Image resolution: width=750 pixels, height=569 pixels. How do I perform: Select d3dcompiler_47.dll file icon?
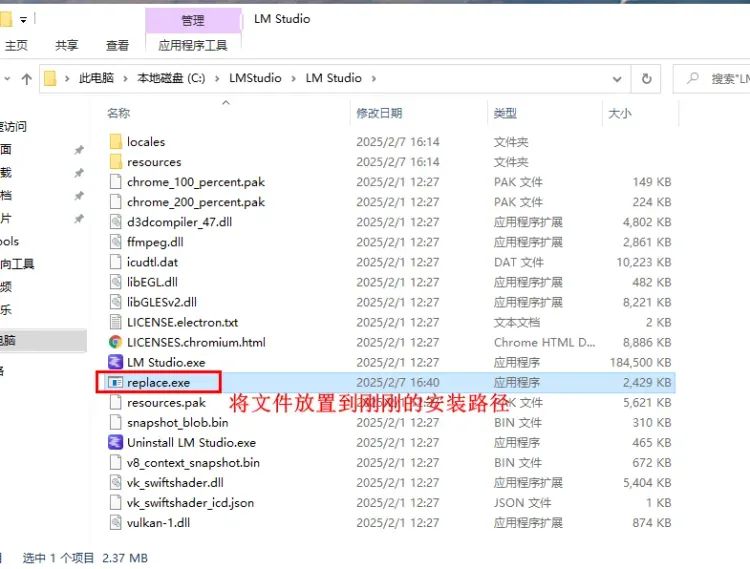pos(115,222)
